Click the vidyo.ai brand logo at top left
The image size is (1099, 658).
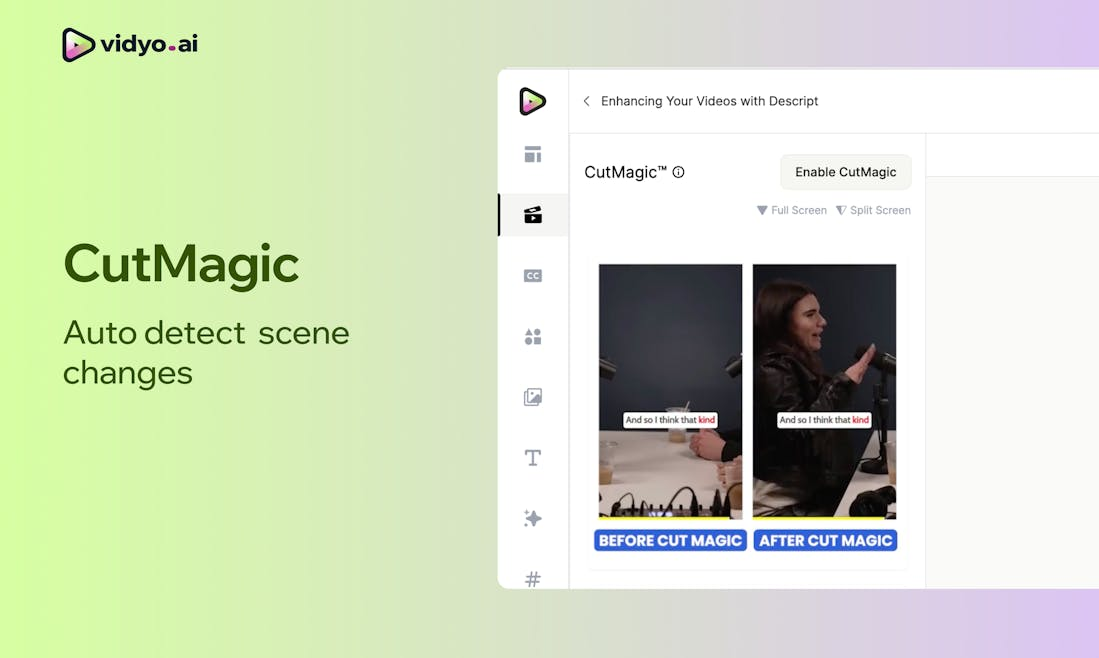[130, 45]
